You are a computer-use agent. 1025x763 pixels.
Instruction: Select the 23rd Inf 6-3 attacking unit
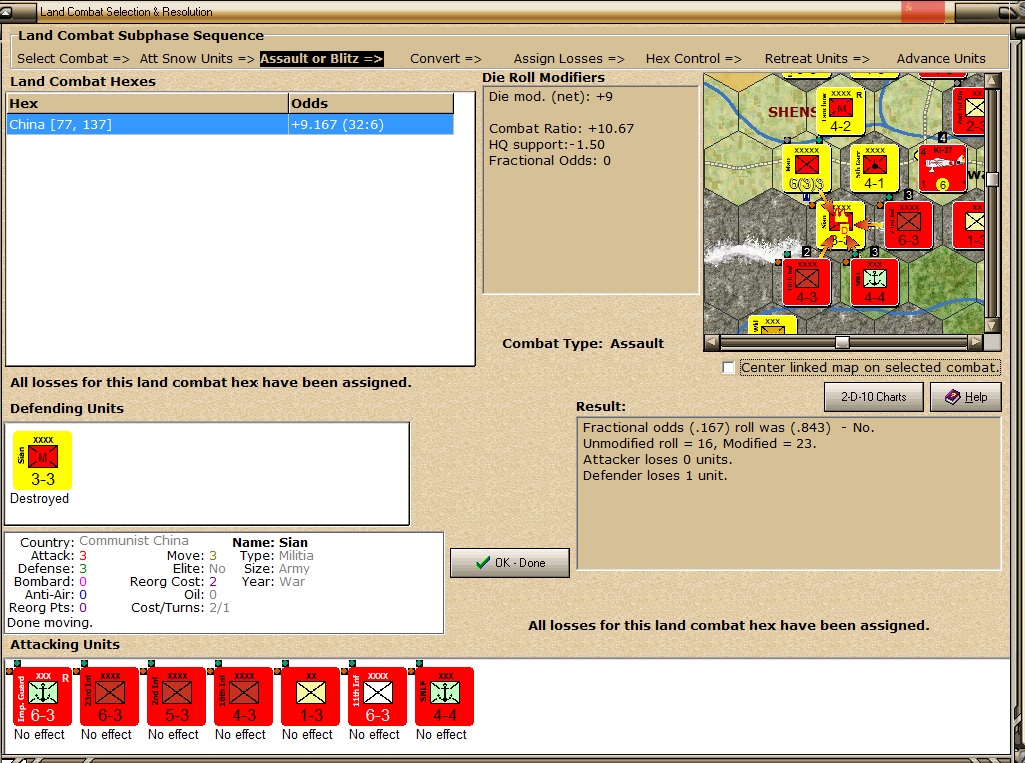[109, 696]
